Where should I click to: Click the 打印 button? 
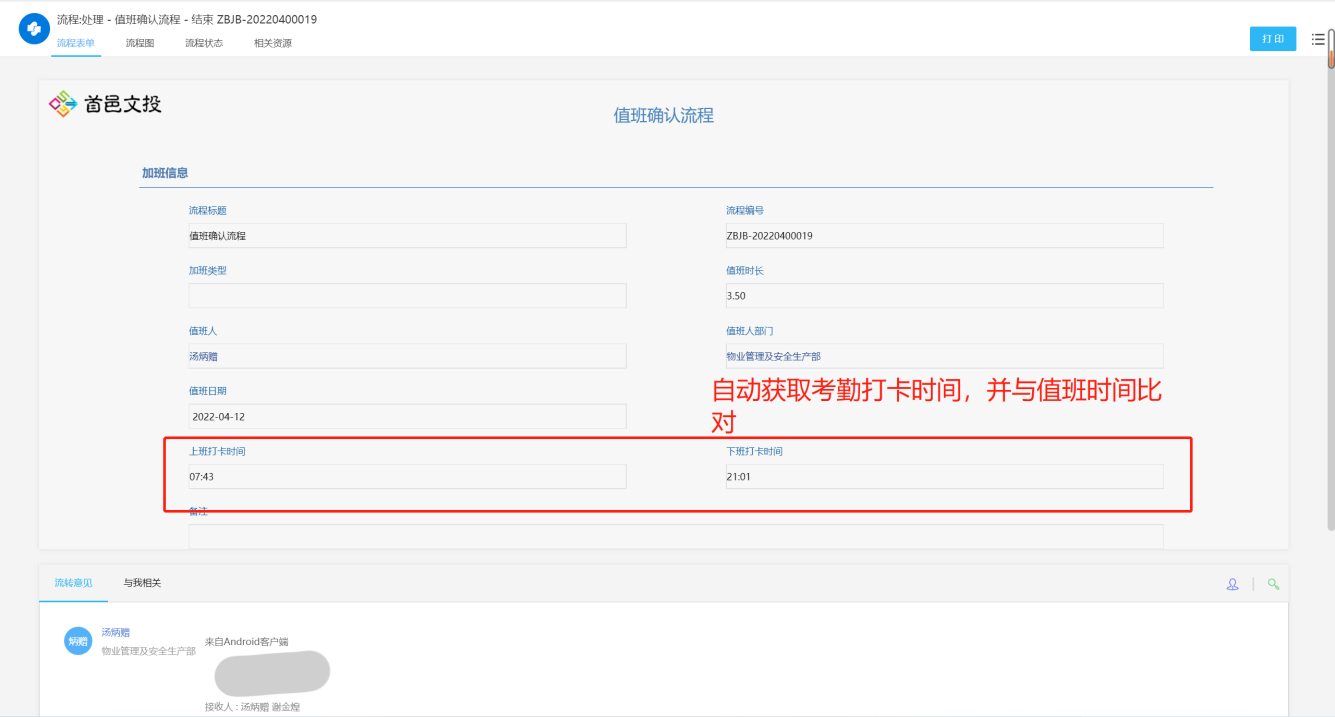click(x=1273, y=39)
